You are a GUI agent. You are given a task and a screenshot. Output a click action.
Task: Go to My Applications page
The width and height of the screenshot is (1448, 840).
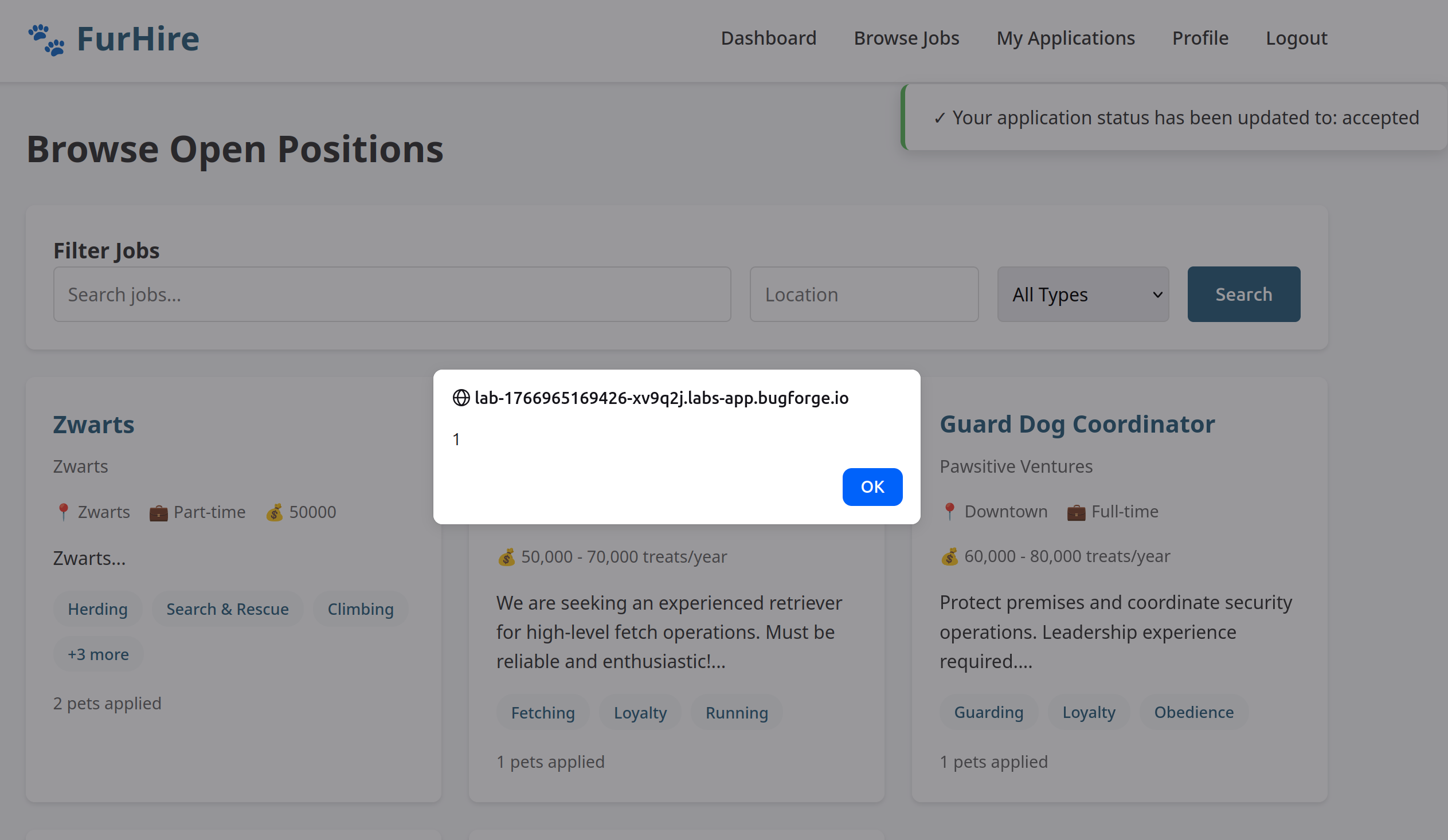1065,38
